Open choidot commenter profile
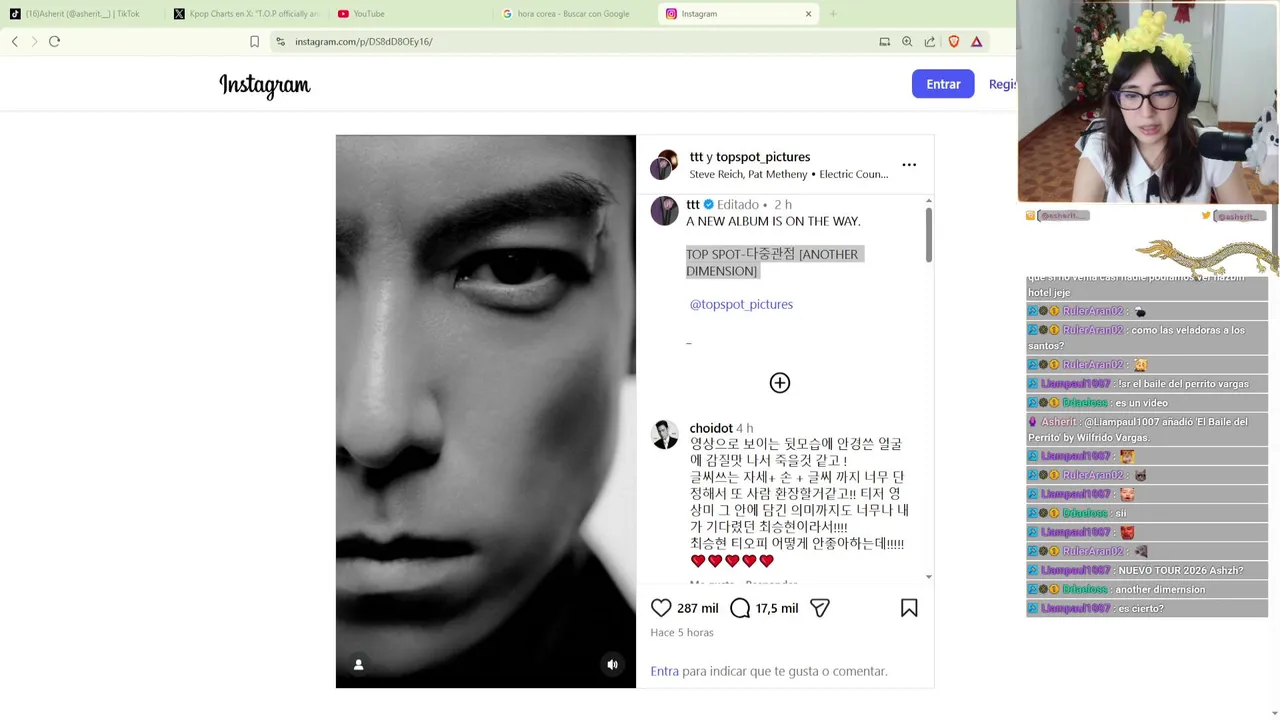Image resolution: width=1280 pixels, height=720 pixels. 711,428
